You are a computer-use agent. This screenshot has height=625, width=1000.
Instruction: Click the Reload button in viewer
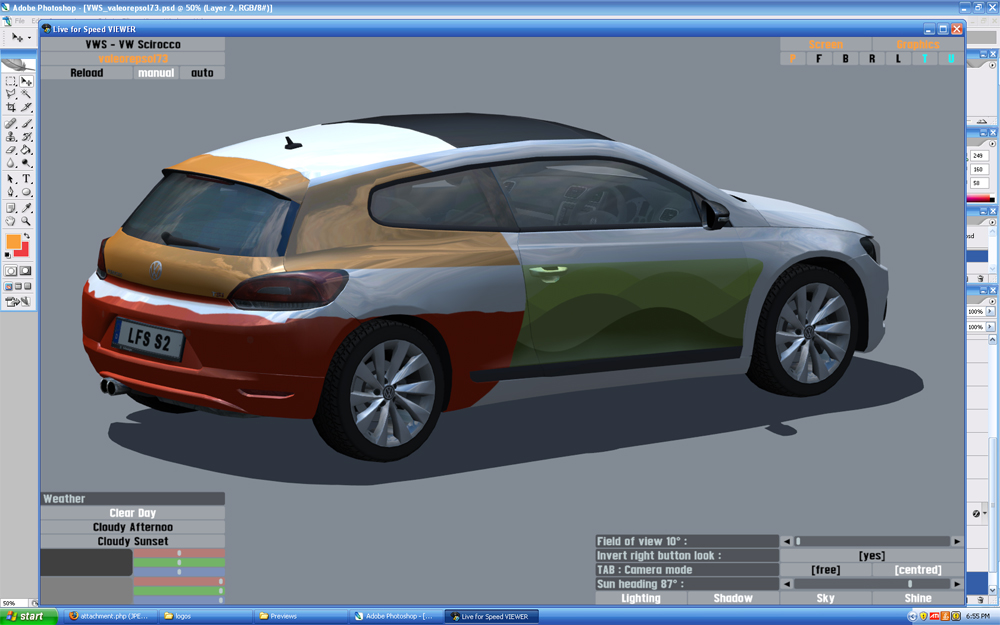click(x=87, y=73)
